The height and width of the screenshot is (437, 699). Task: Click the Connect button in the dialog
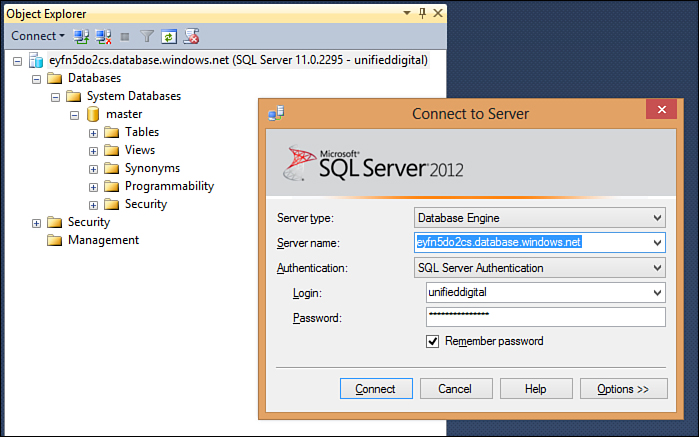(375, 388)
